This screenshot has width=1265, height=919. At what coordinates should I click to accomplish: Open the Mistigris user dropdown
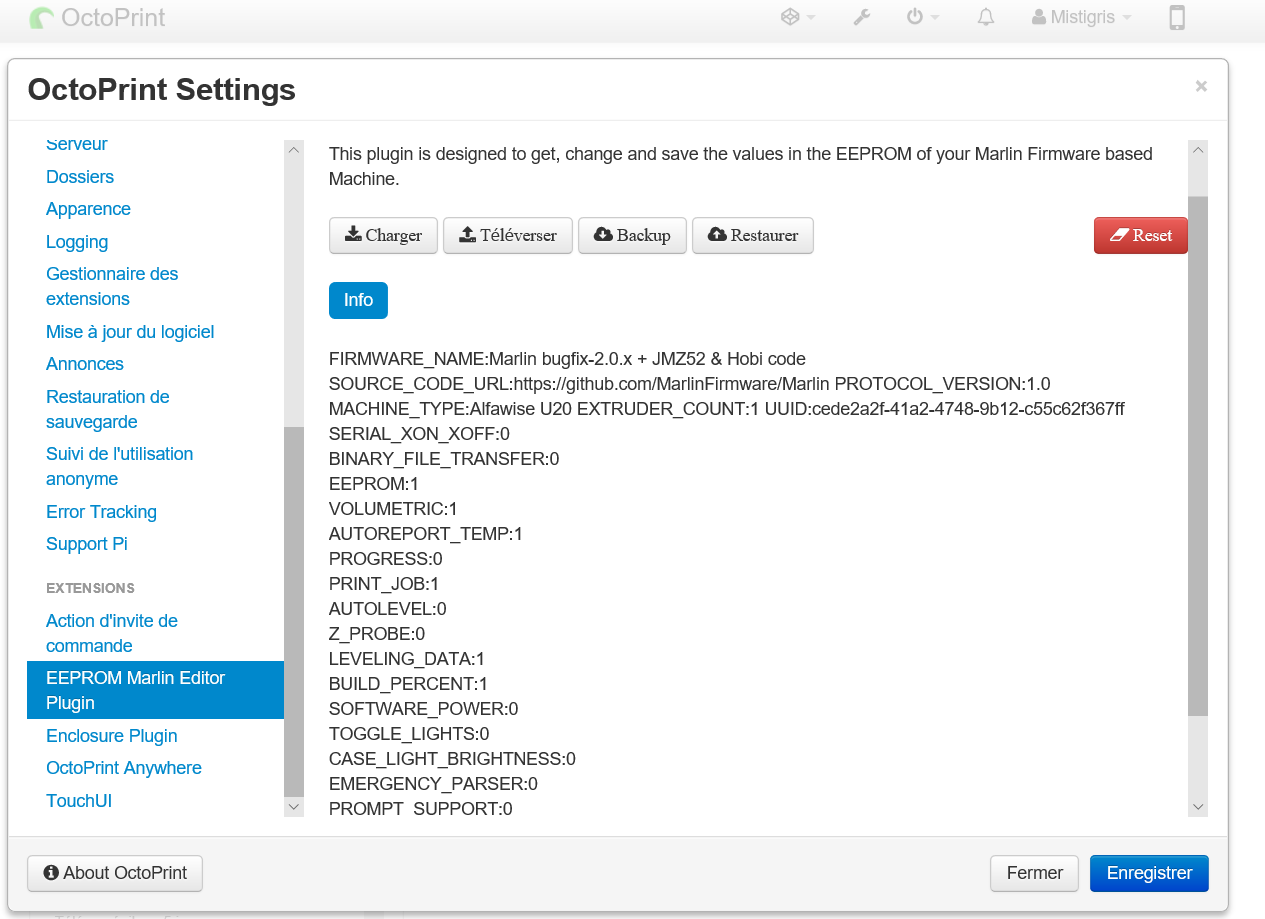[x=1082, y=17]
